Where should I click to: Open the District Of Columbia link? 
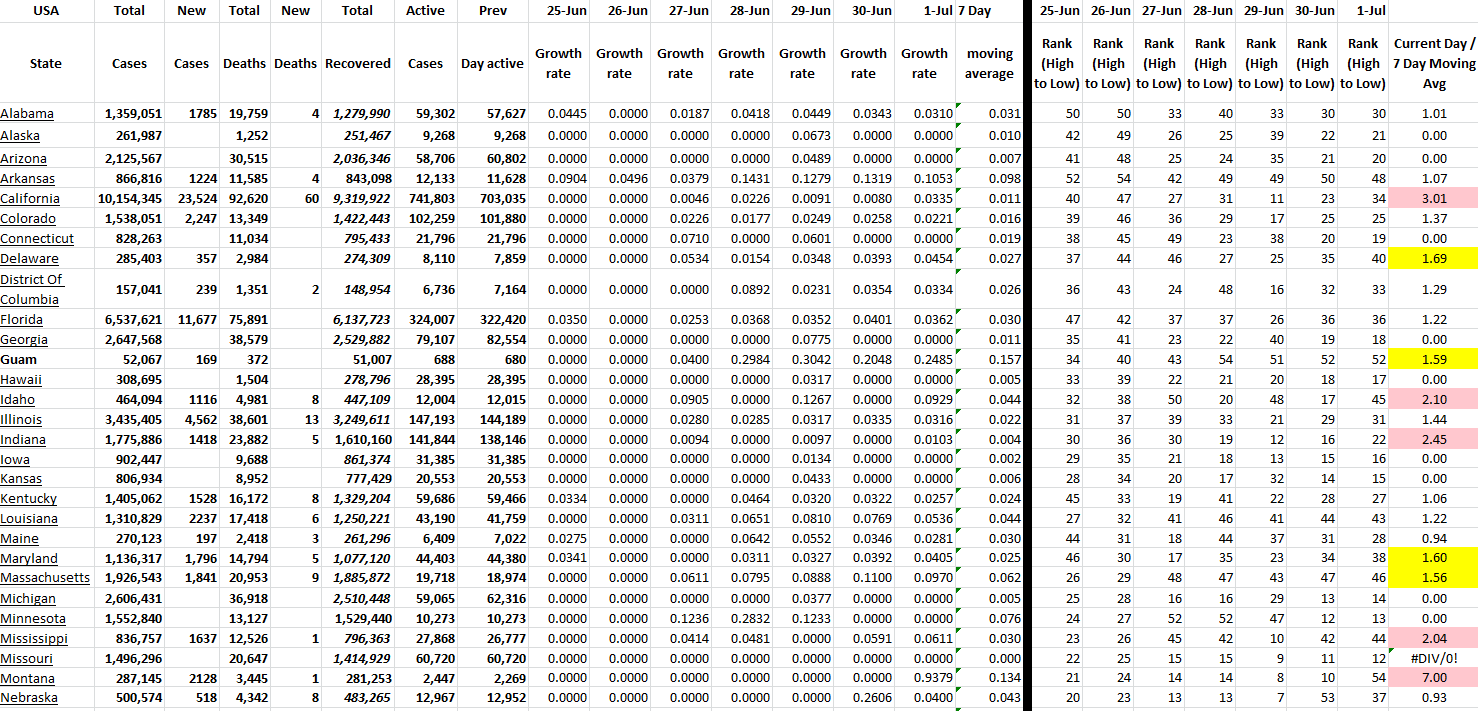(32, 289)
